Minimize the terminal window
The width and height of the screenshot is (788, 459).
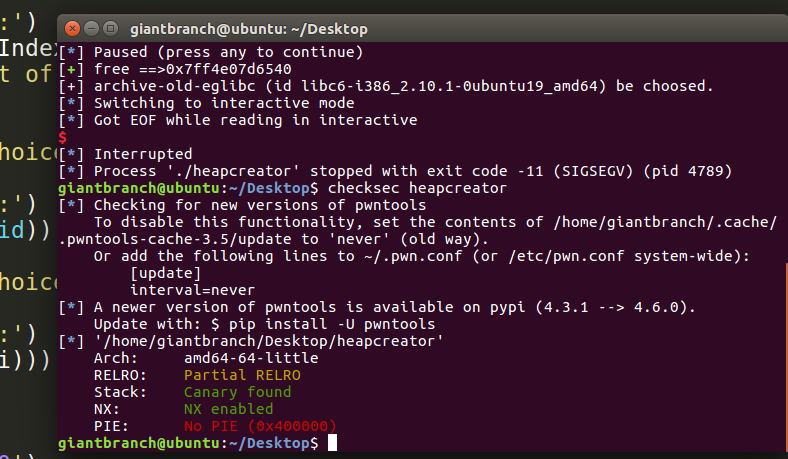click(91, 29)
